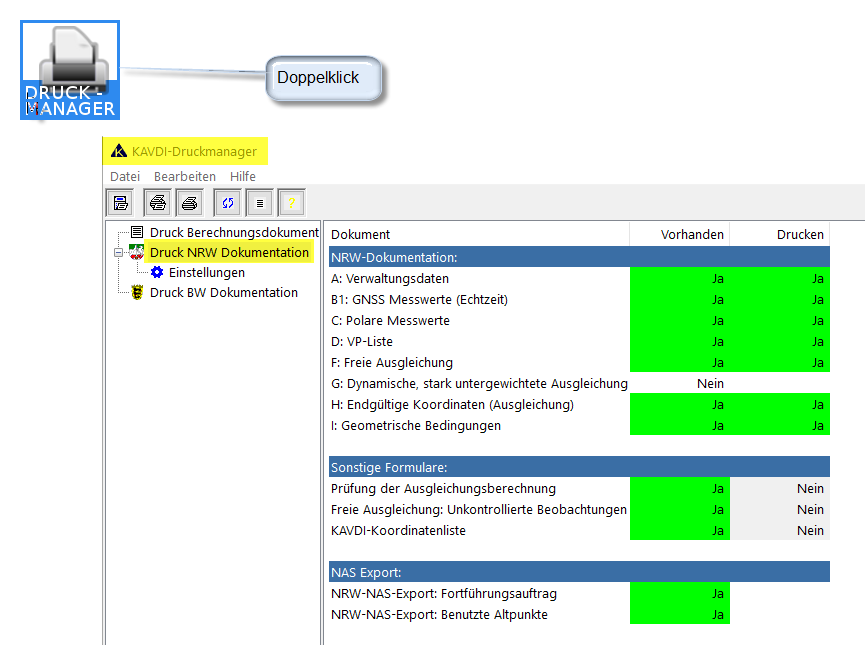Viewport: 865px width, 645px height.
Task: Click Vorhanden Ja for Prüfung der Ausgleichungsberechnung
Action: click(680, 488)
